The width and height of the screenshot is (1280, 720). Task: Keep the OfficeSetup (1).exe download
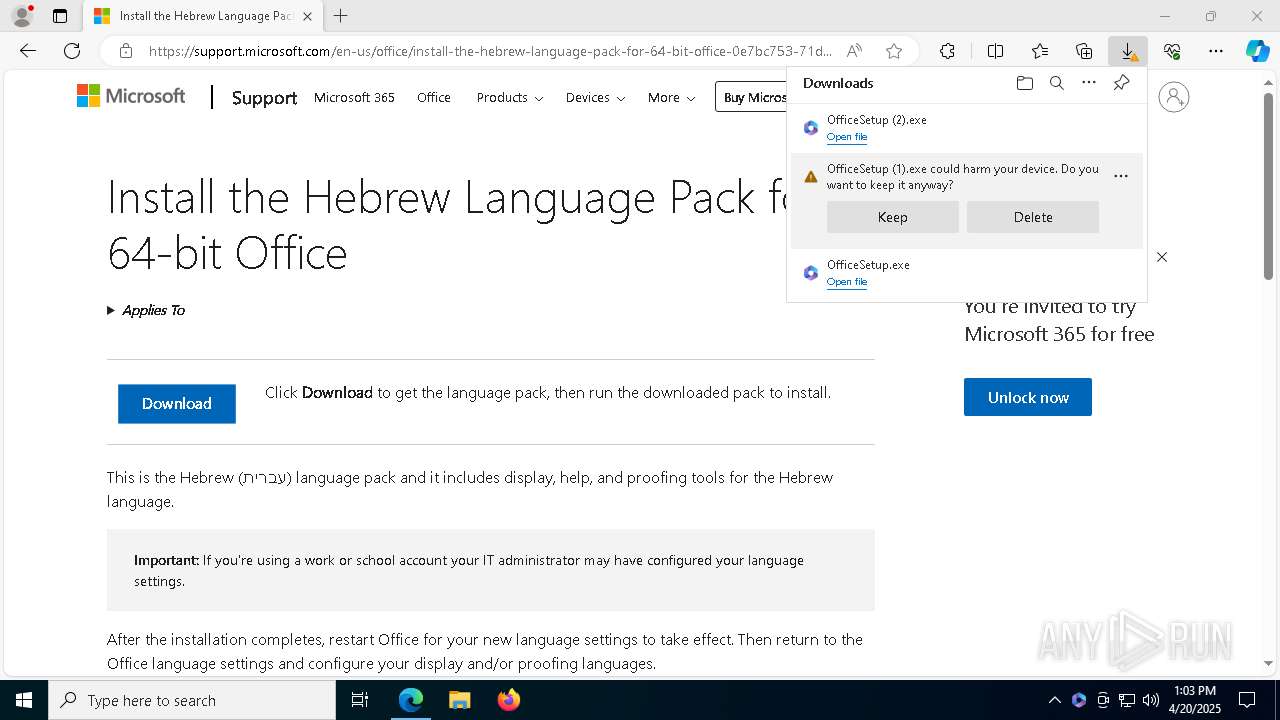tap(893, 217)
